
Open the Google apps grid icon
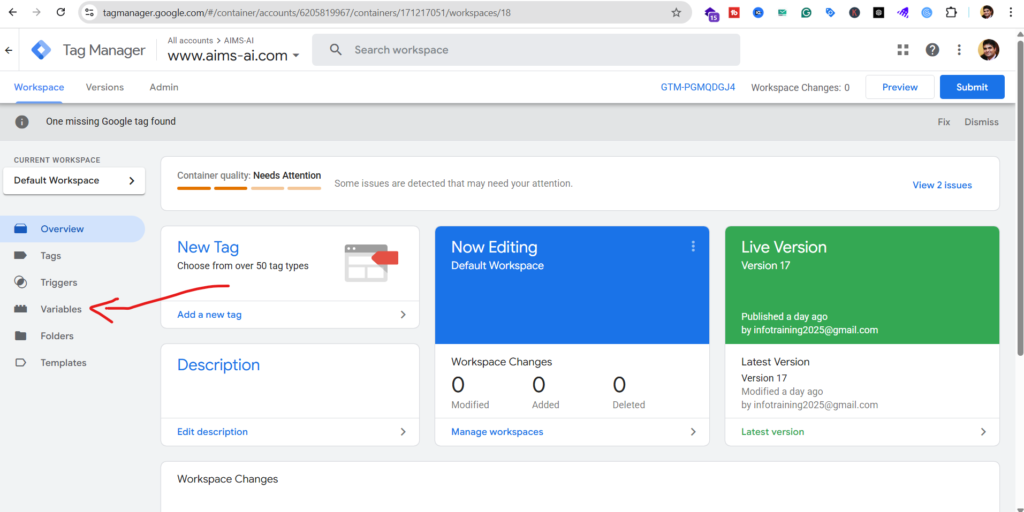pos(903,50)
